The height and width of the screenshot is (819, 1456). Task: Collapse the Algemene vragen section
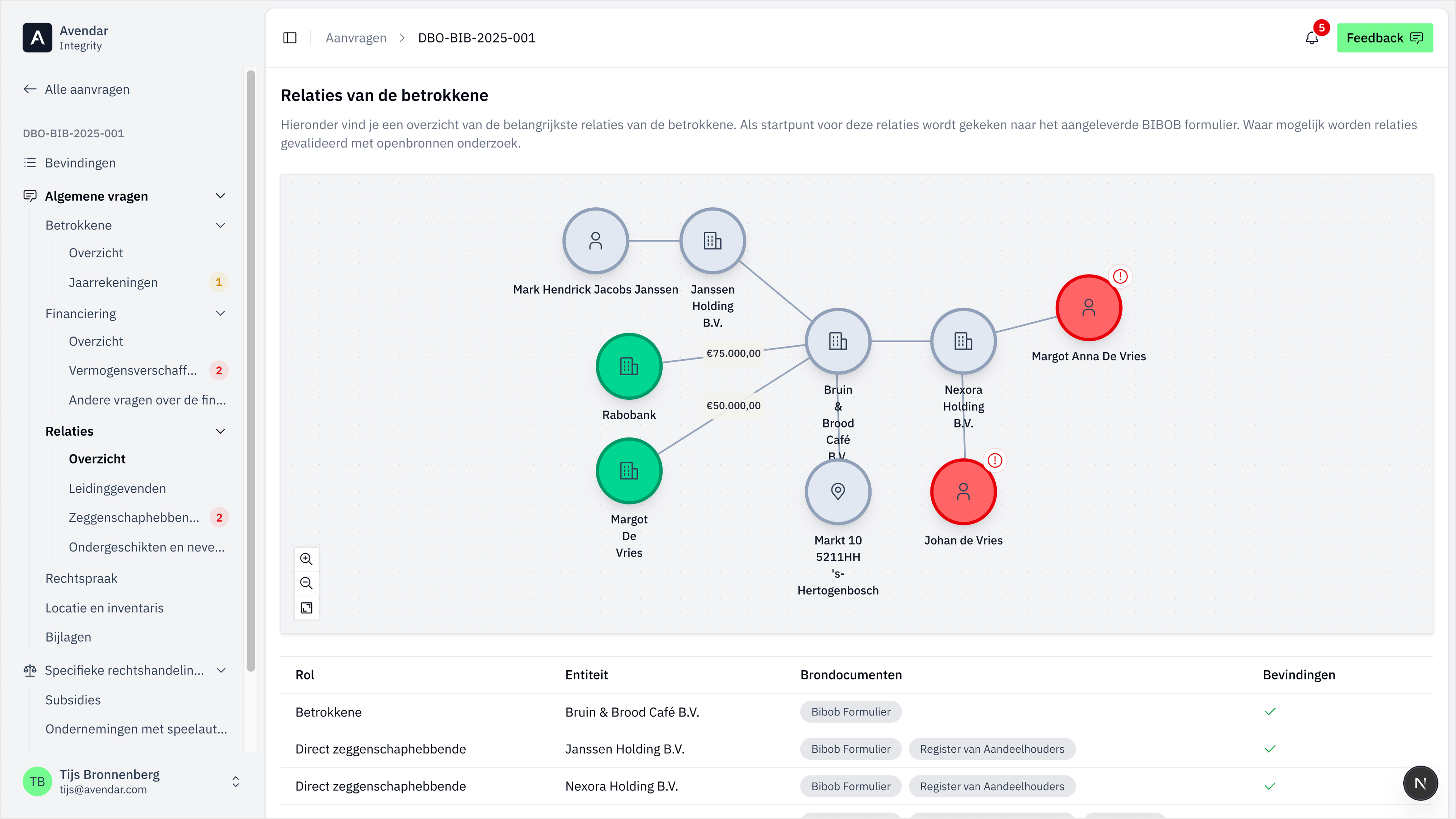coord(220,196)
